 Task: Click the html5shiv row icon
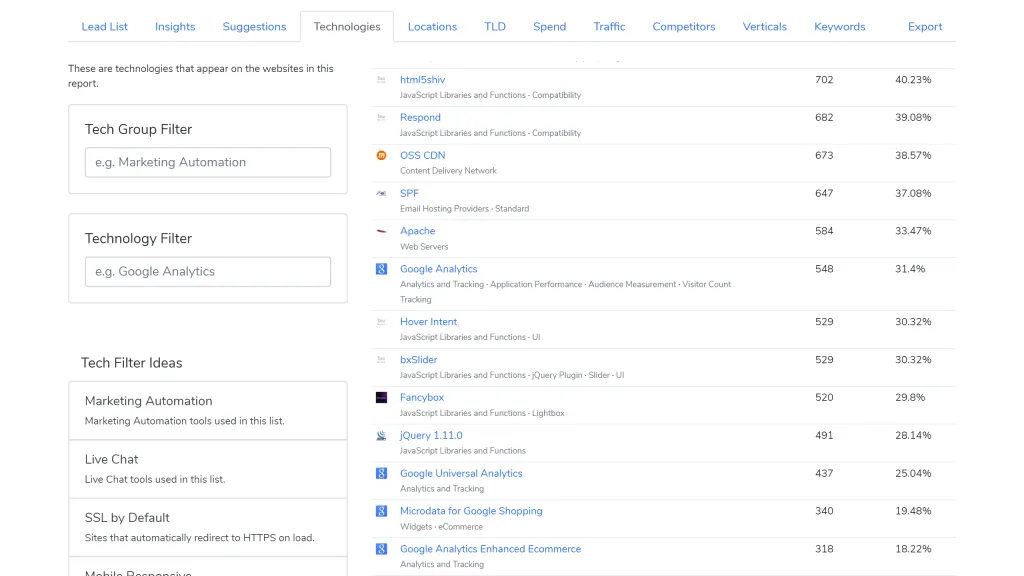tap(381, 80)
